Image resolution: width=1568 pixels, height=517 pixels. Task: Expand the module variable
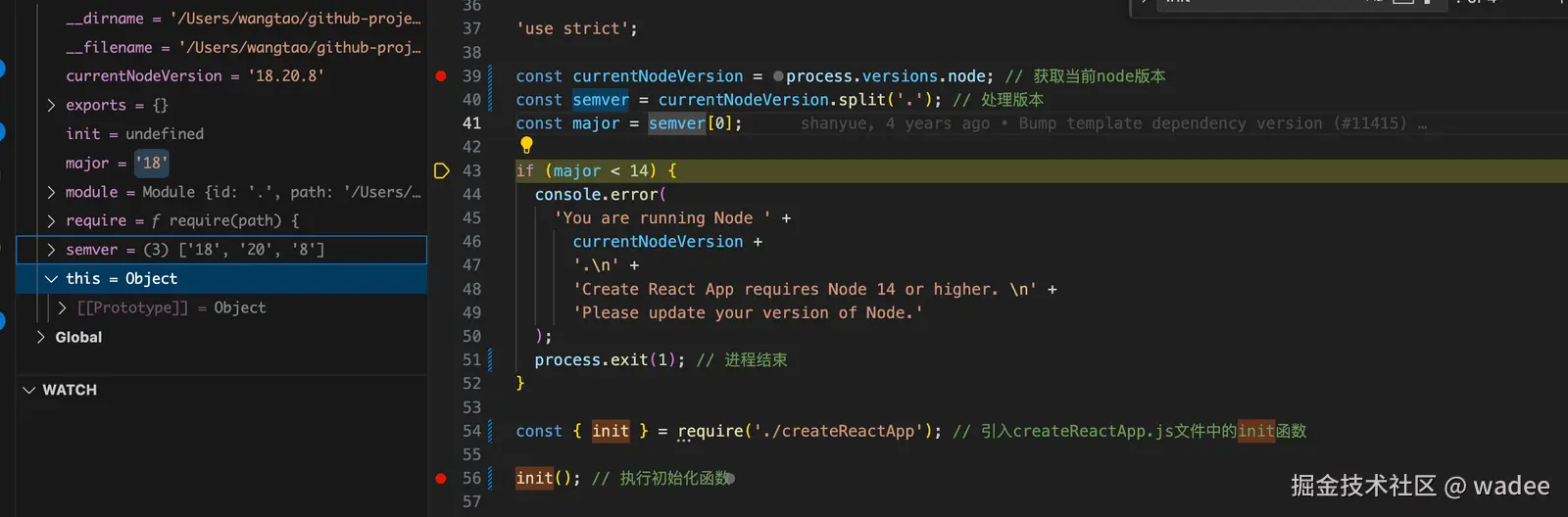pyautogui.click(x=51, y=192)
